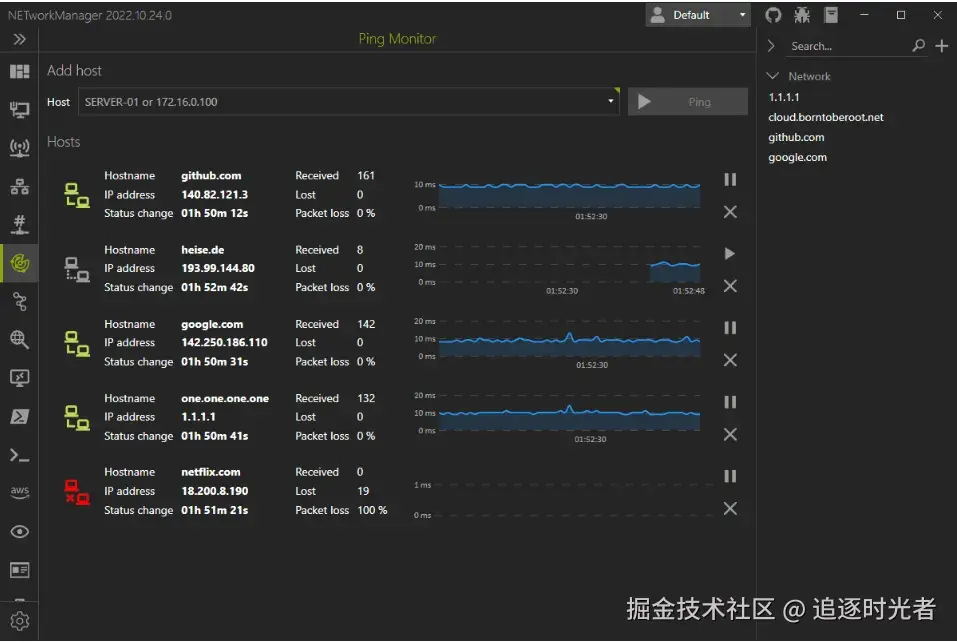Open the AWS Session Manager tool
This screenshot has width=957, height=643.
(x=20, y=492)
